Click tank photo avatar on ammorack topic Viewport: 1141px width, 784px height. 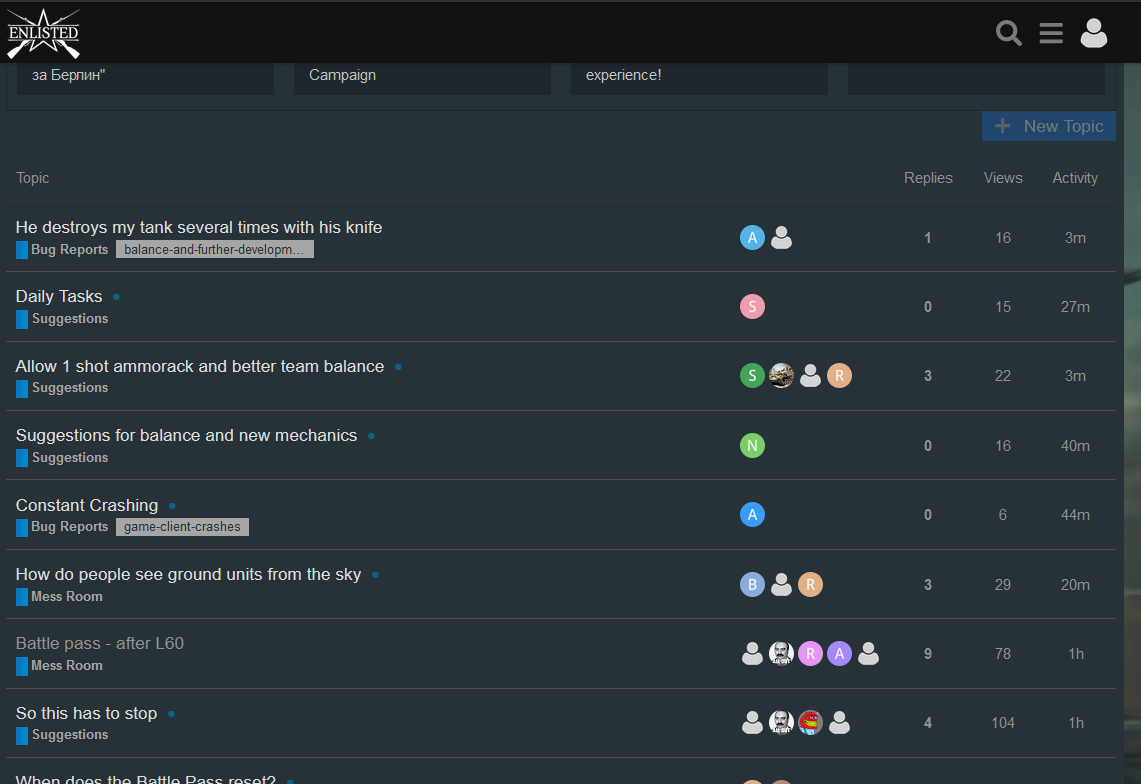click(x=781, y=376)
